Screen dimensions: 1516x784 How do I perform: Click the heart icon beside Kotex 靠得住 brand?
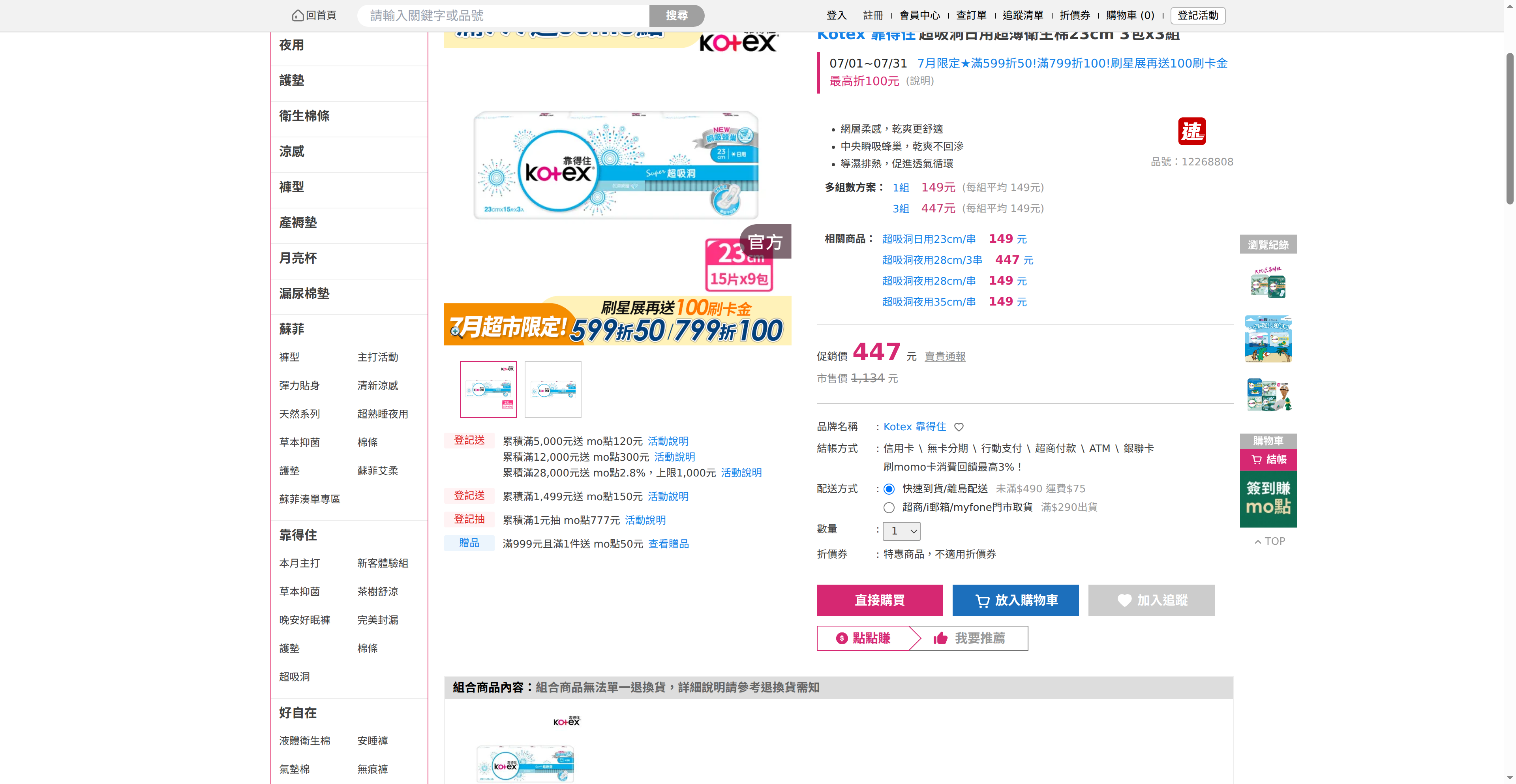(x=959, y=427)
